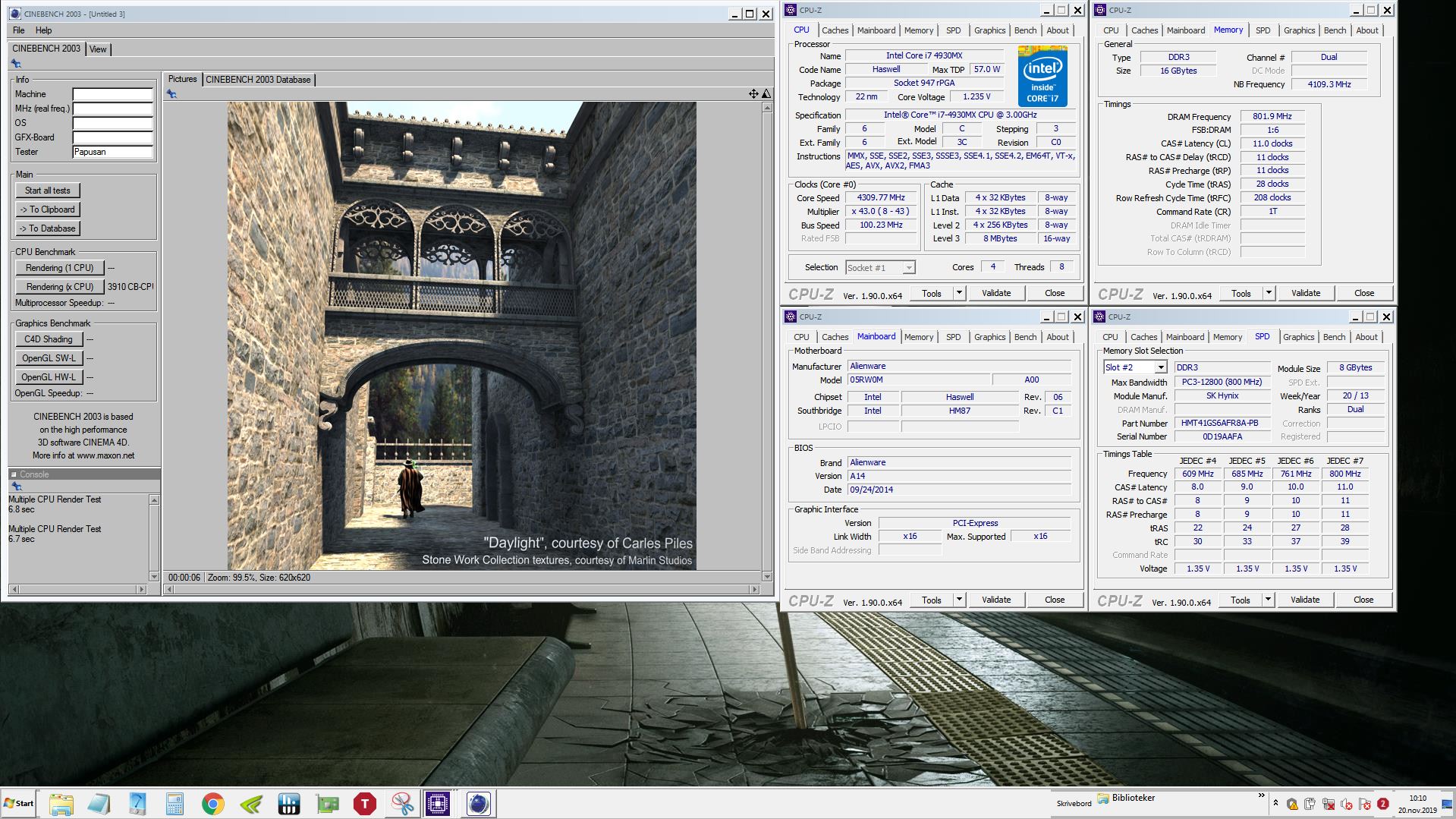
Task: Click the taskbar clock showing 10:10
Action: [x=1417, y=804]
